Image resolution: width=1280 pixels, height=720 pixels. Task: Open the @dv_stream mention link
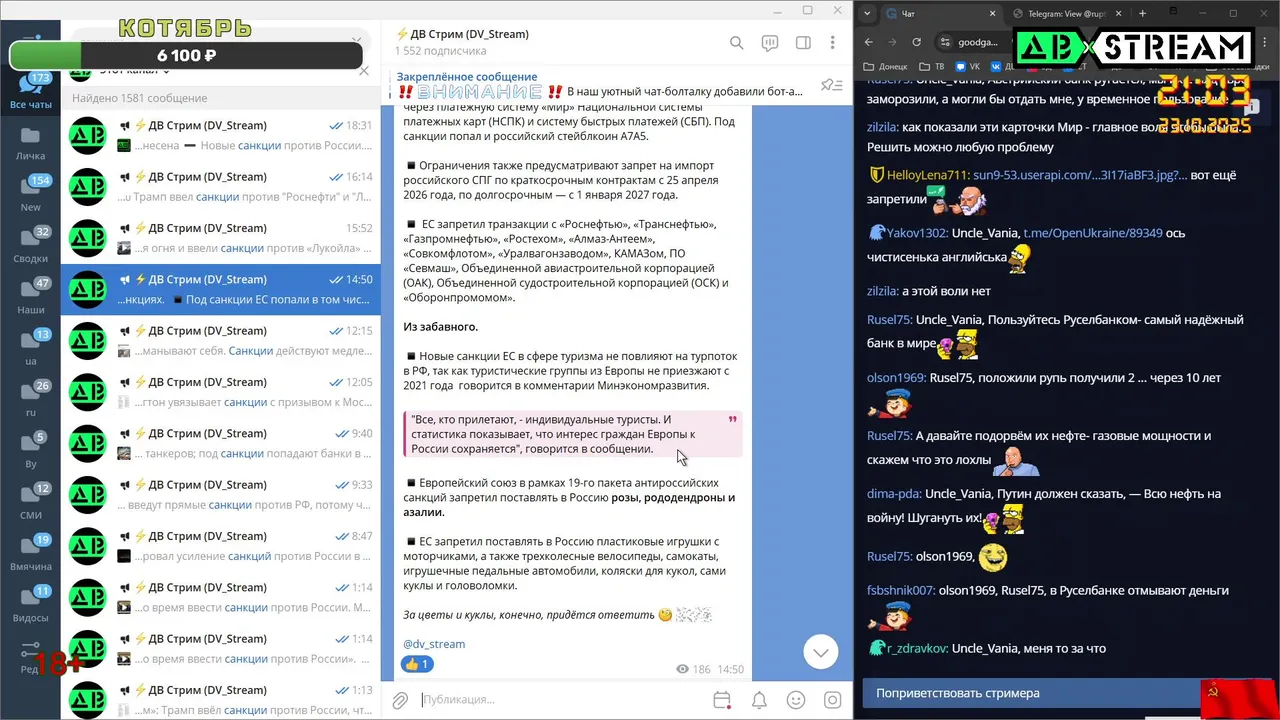pos(434,644)
